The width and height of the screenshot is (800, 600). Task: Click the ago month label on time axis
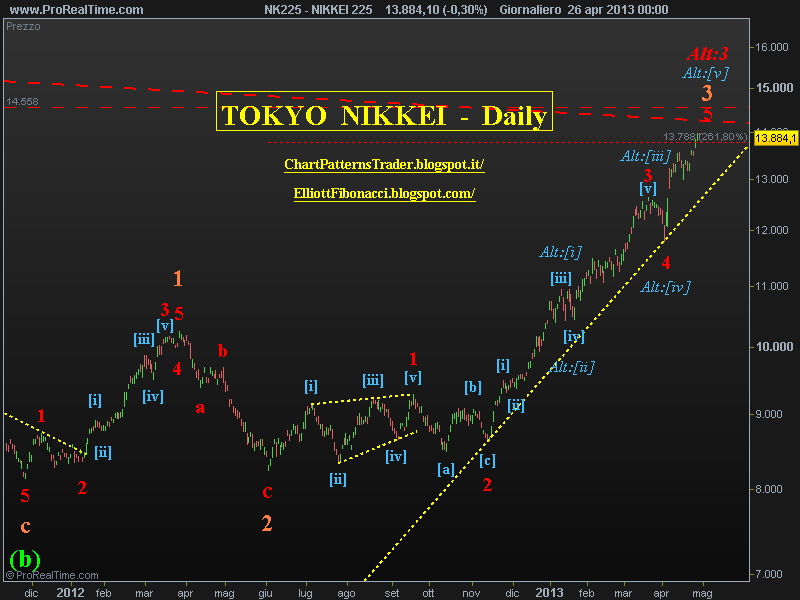pyautogui.click(x=346, y=593)
